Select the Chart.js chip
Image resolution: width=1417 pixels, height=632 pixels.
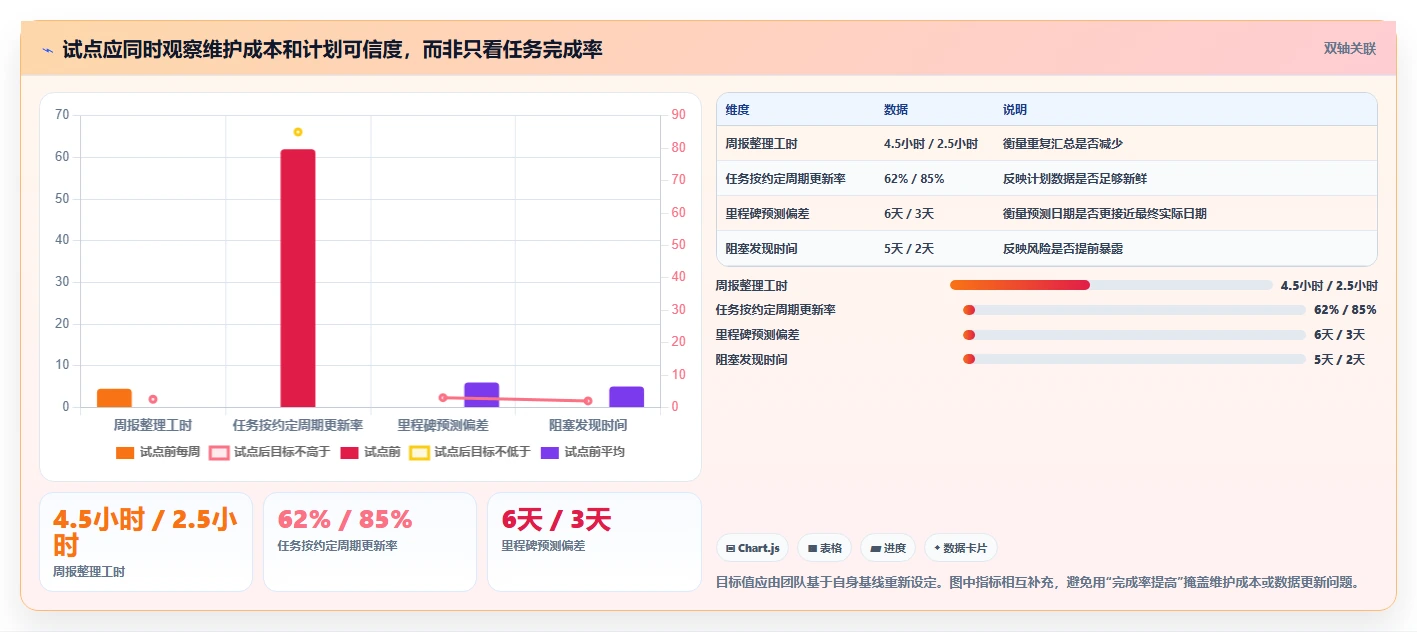(752, 548)
